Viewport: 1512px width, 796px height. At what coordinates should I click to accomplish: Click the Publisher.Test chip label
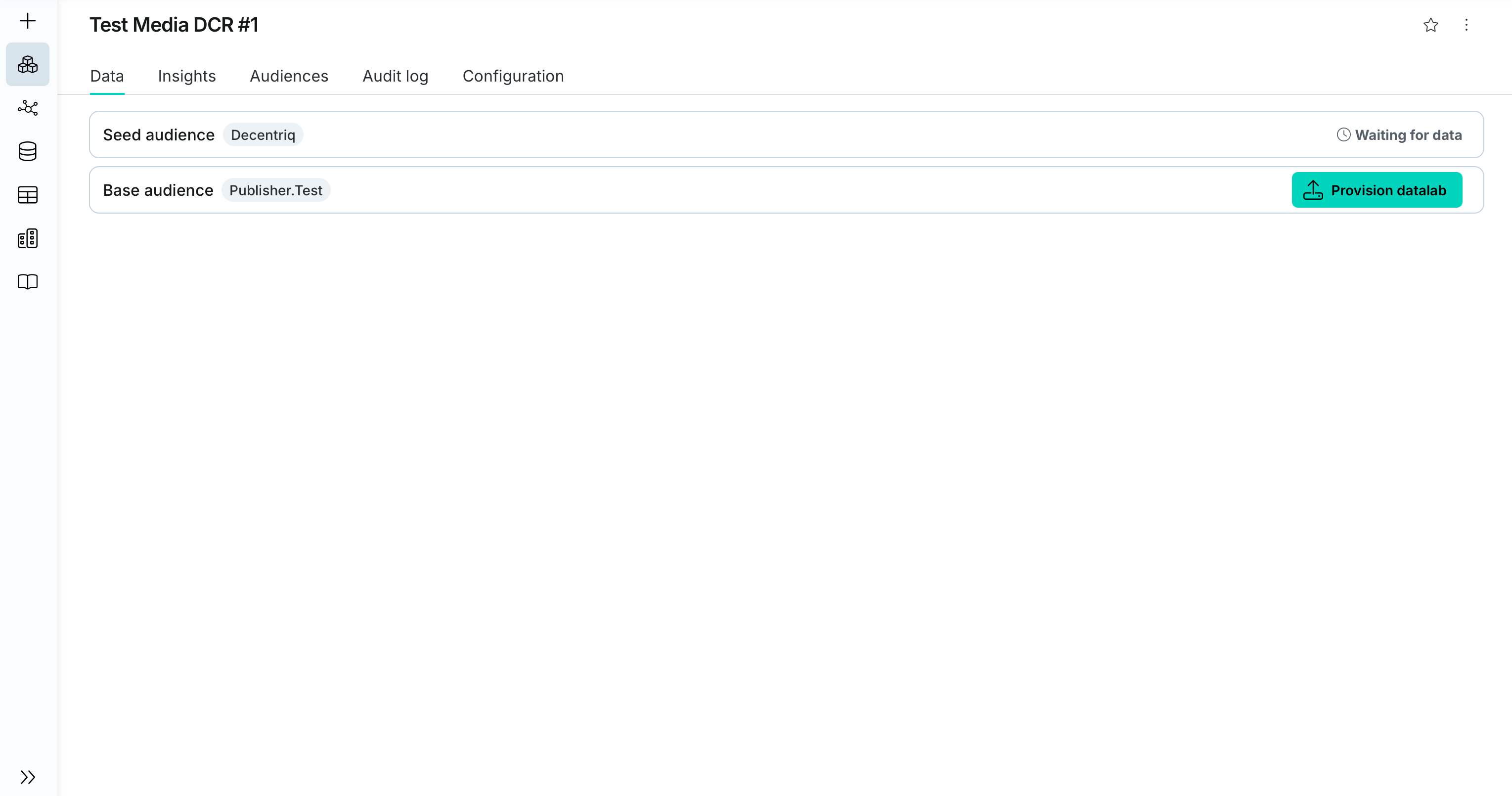(275, 190)
